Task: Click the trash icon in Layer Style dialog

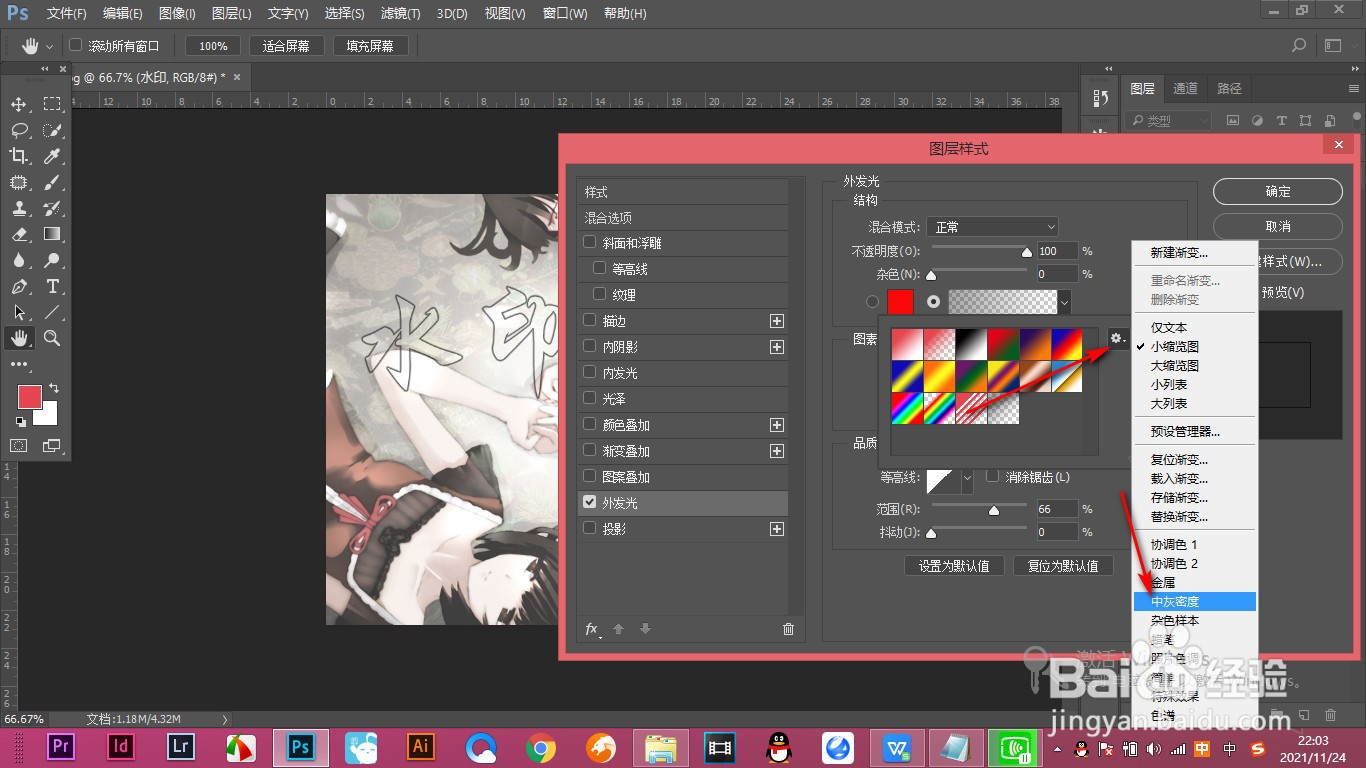Action: [x=788, y=629]
